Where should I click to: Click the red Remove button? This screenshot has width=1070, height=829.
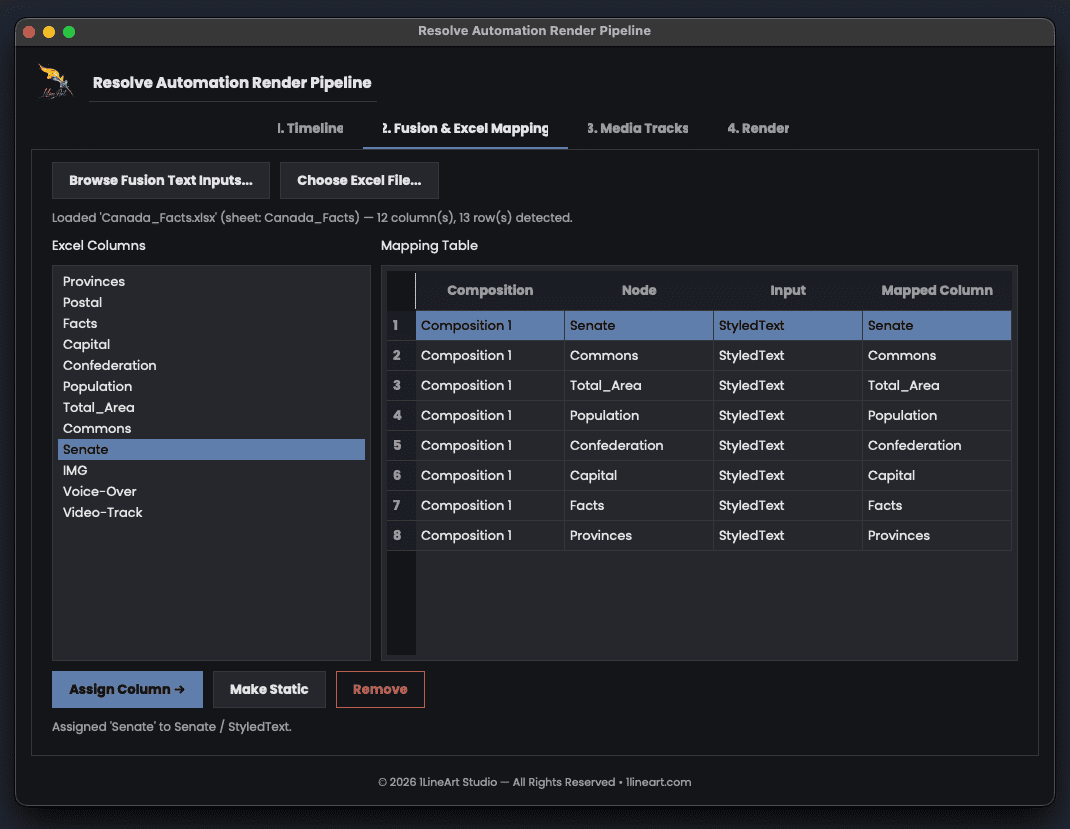click(380, 689)
